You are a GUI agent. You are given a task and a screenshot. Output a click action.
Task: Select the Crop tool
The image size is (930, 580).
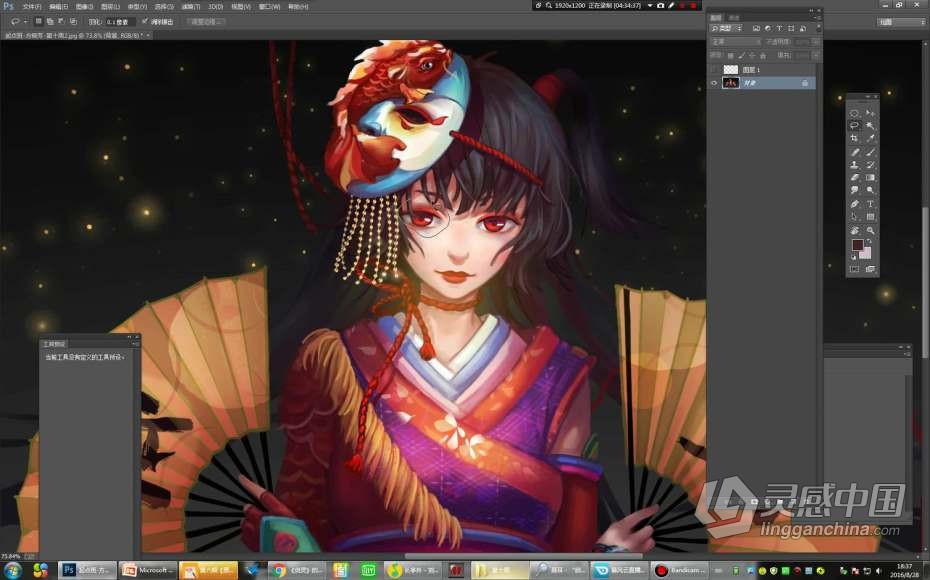(855, 138)
